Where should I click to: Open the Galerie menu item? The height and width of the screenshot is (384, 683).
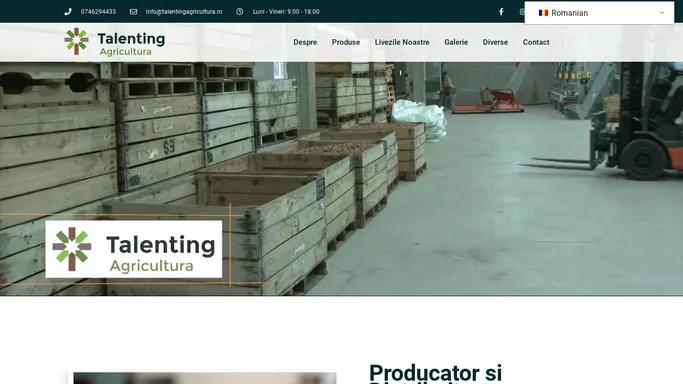(x=456, y=42)
